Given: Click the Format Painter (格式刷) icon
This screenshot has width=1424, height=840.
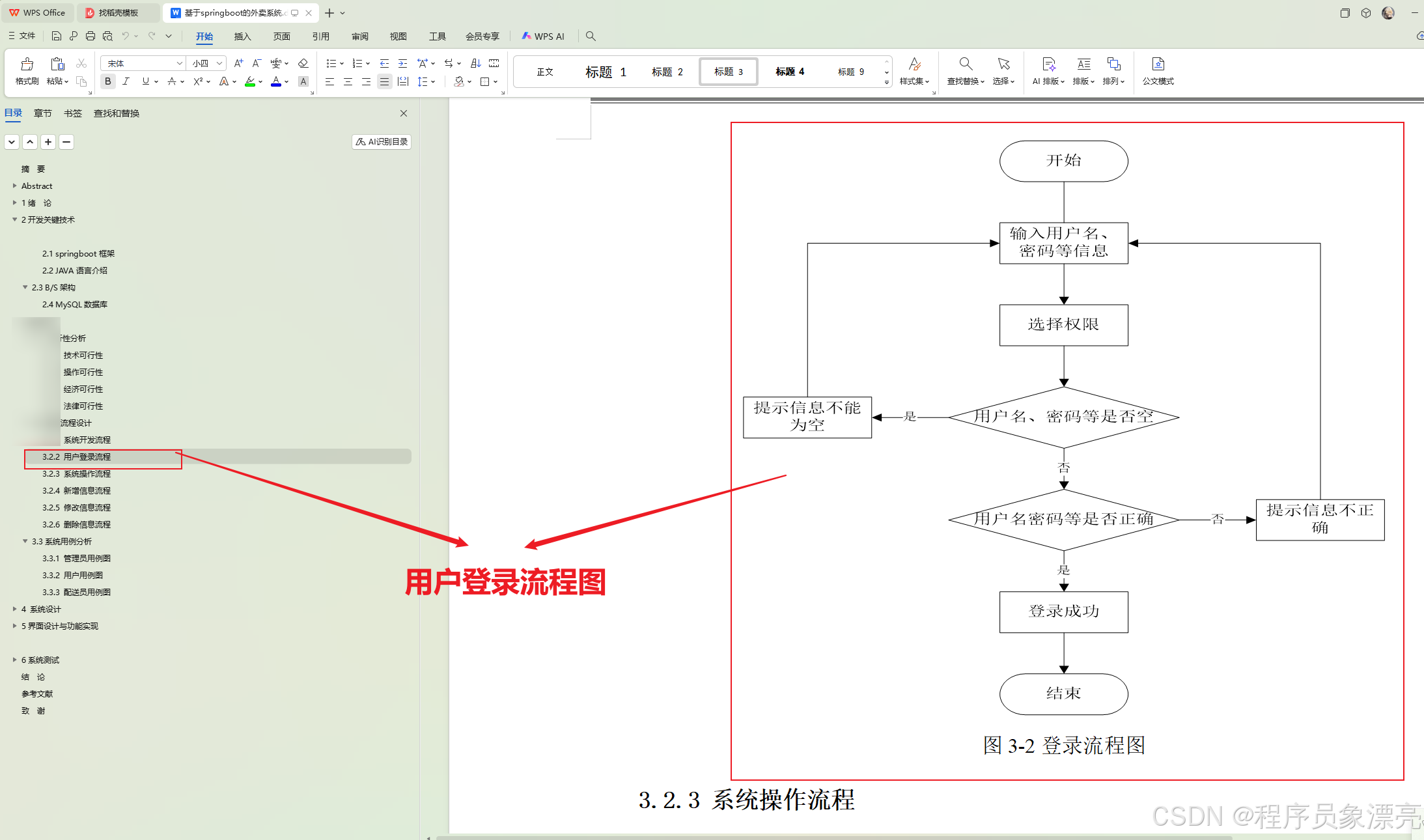Looking at the screenshot, I should pyautogui.click(x=27, y=64).
